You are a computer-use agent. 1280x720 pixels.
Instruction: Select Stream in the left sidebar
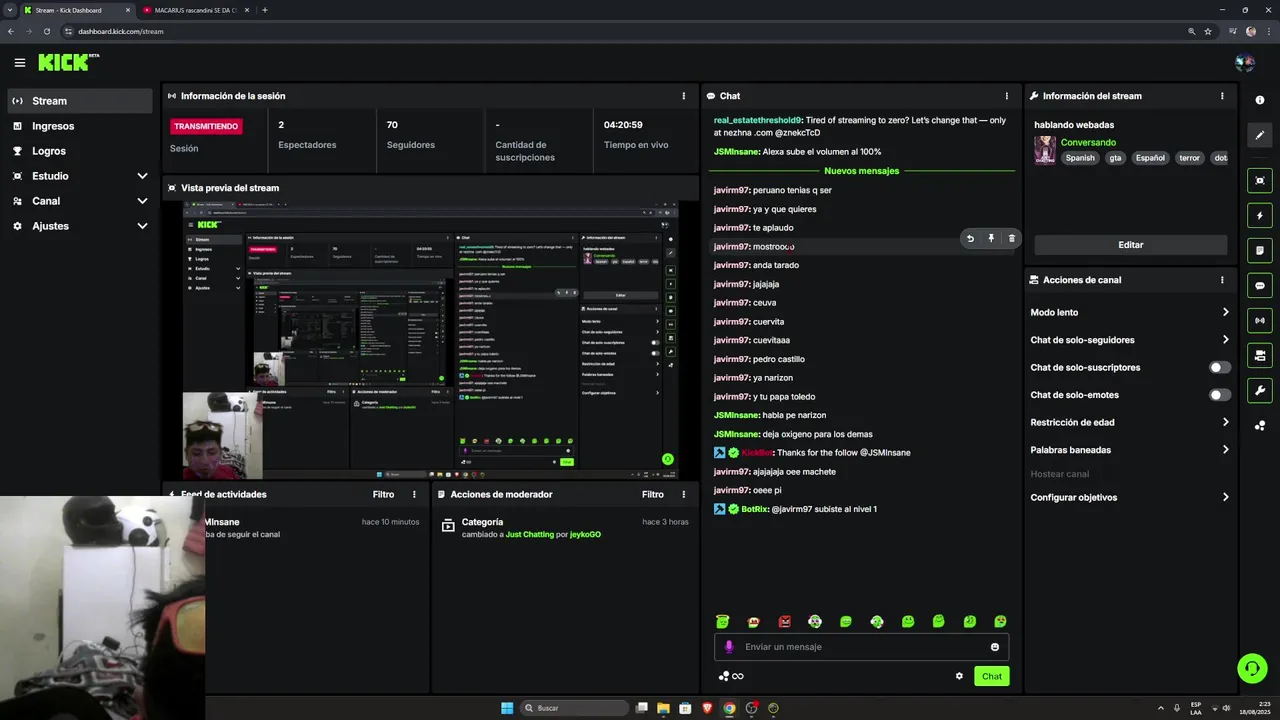80,101
